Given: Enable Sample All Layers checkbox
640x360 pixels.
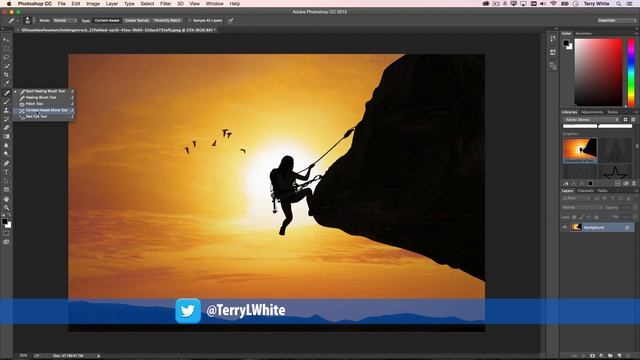Looking at the screenshot, I should [x=189, y=20].
